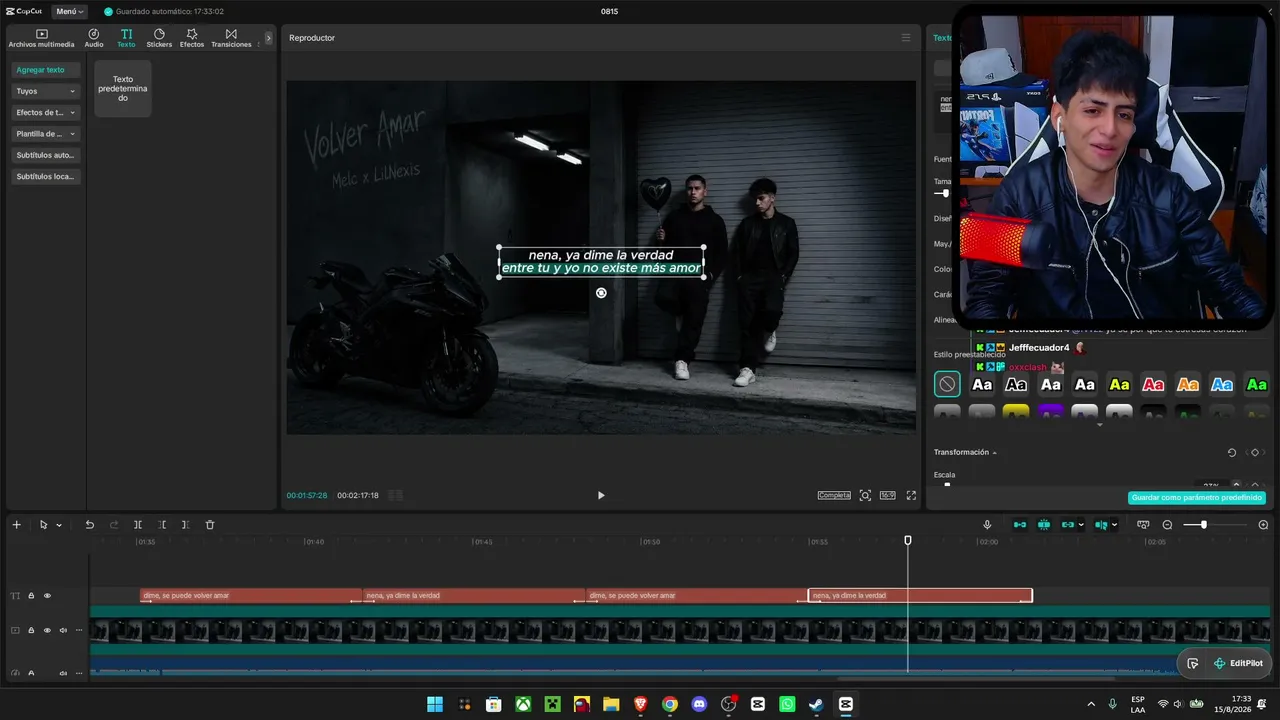Collapse the Transformación section

(x=994, y=453)
